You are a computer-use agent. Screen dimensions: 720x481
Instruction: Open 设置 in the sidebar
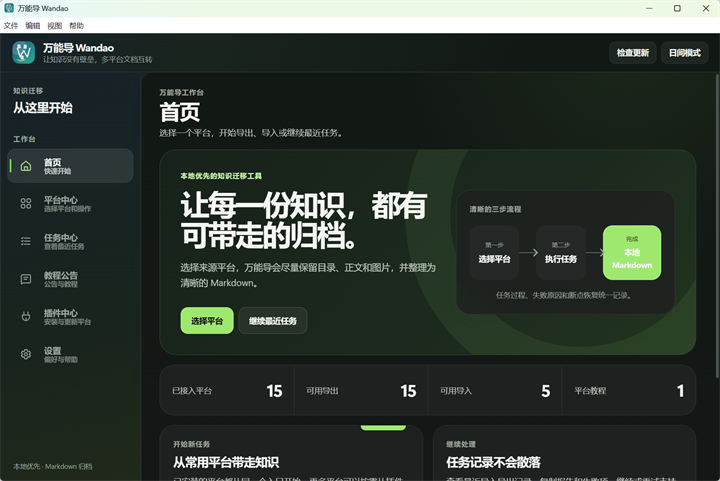[x=70, y=354]
